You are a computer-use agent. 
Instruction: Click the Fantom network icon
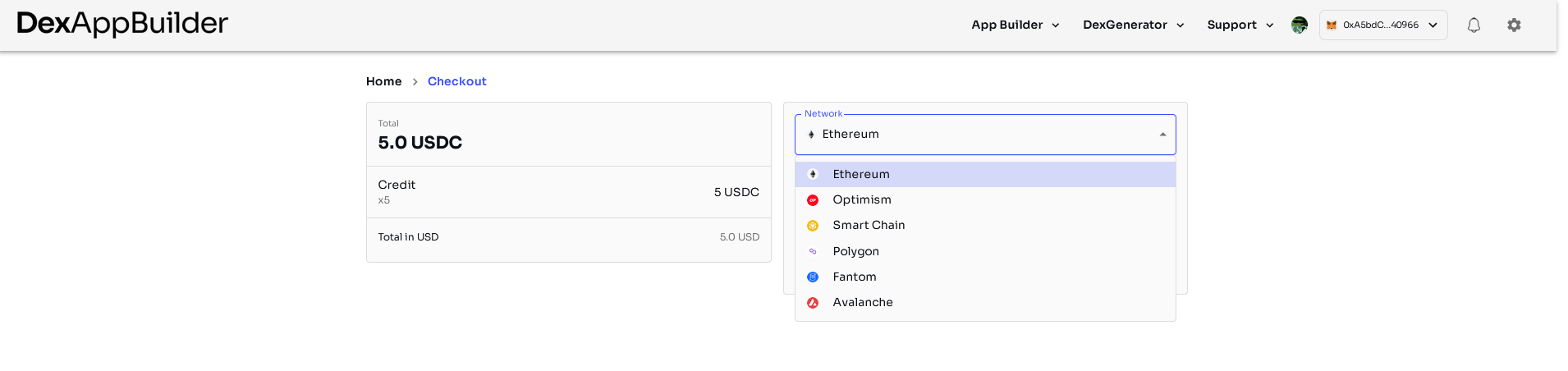813,277
